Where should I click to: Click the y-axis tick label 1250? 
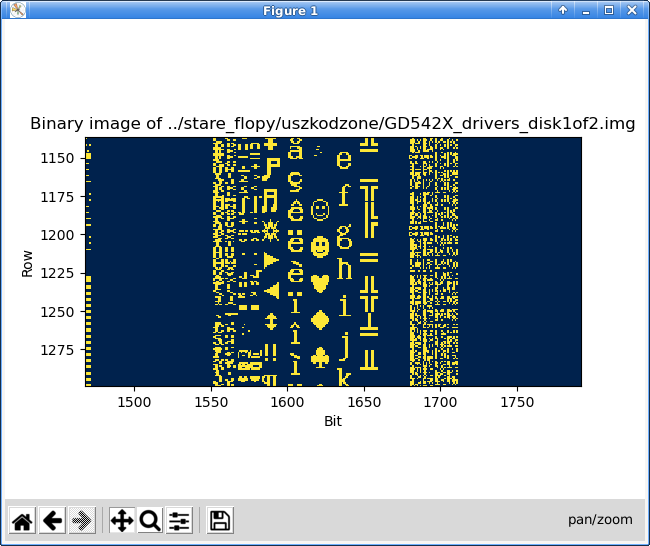point(57,312)
